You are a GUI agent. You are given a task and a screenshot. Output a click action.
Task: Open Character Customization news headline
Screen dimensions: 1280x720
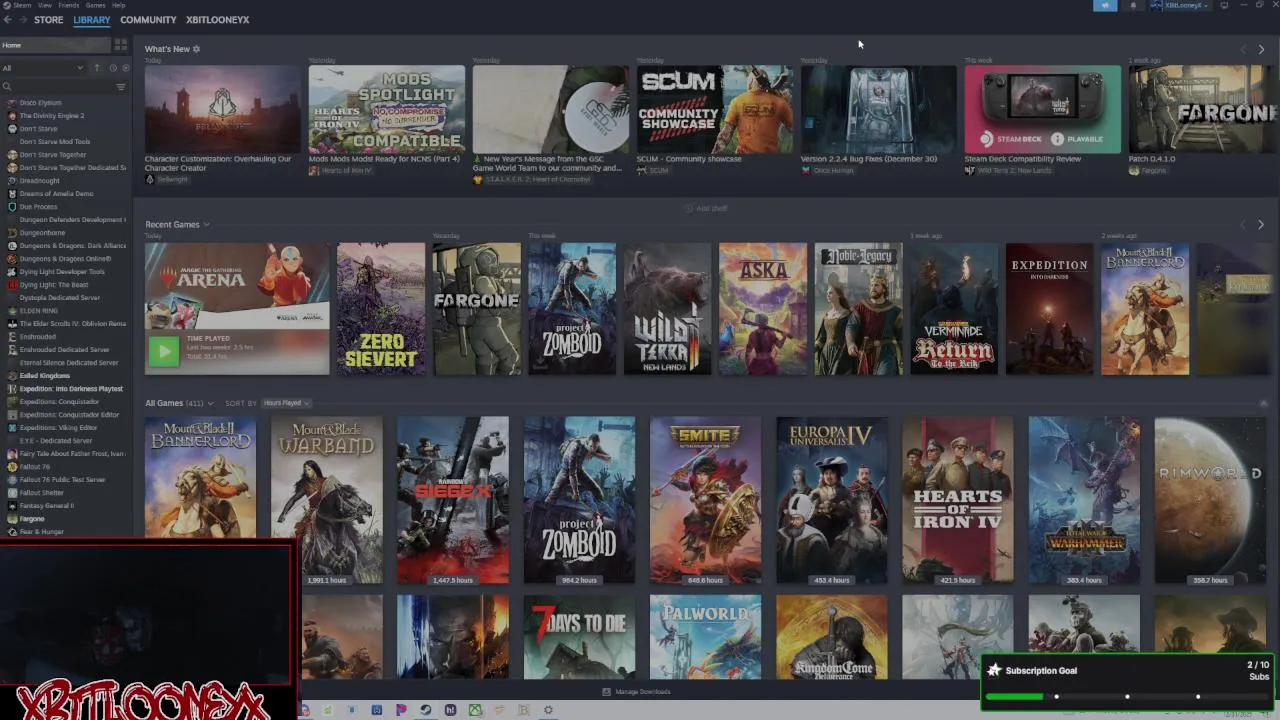(218, 163)
